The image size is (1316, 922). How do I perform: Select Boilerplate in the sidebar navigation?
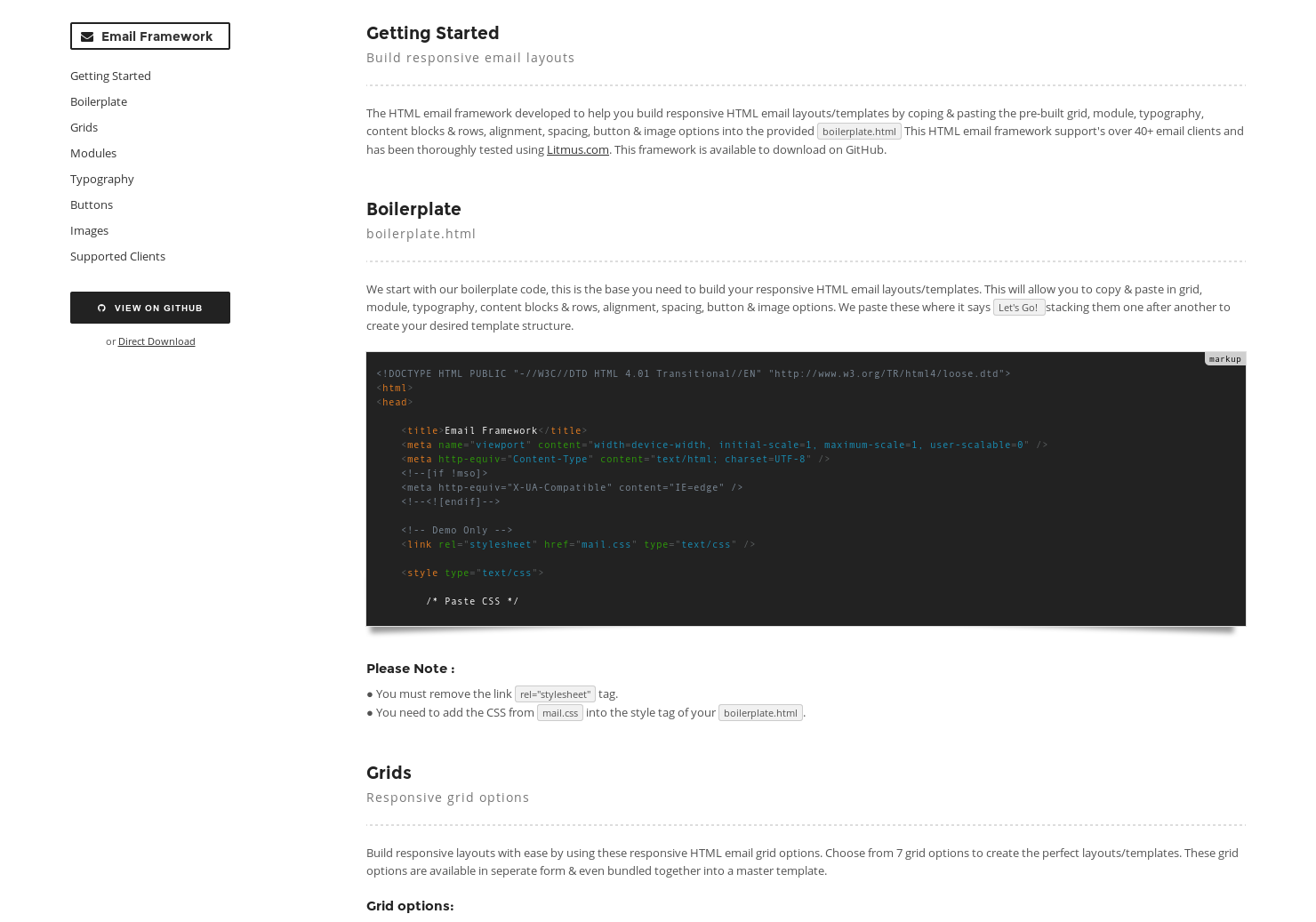[x=98, y=101]
